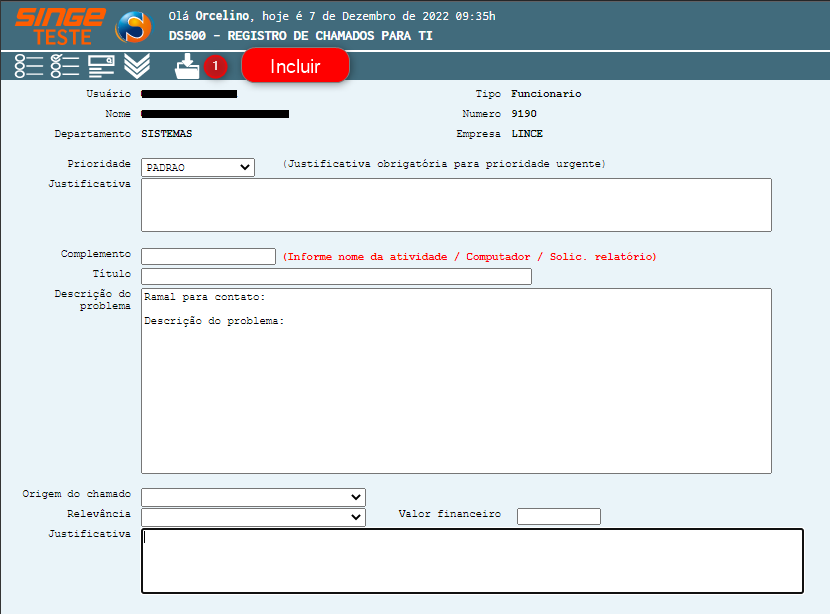Click the SINGE TESTE logo
Screen dimensions: 830x614
[60, 25]
